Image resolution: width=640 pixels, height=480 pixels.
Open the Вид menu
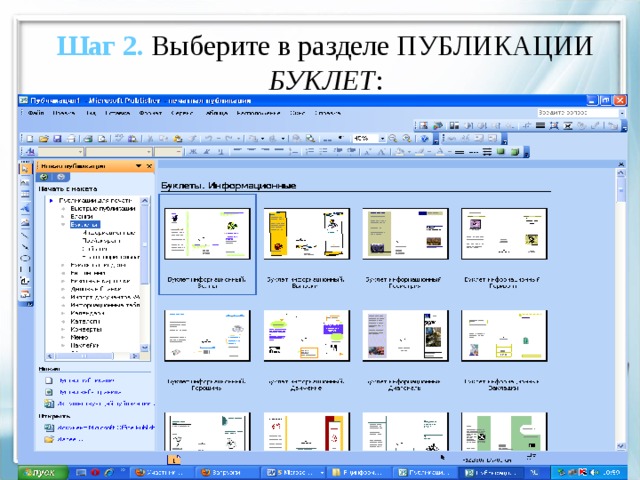coord(90,113)
